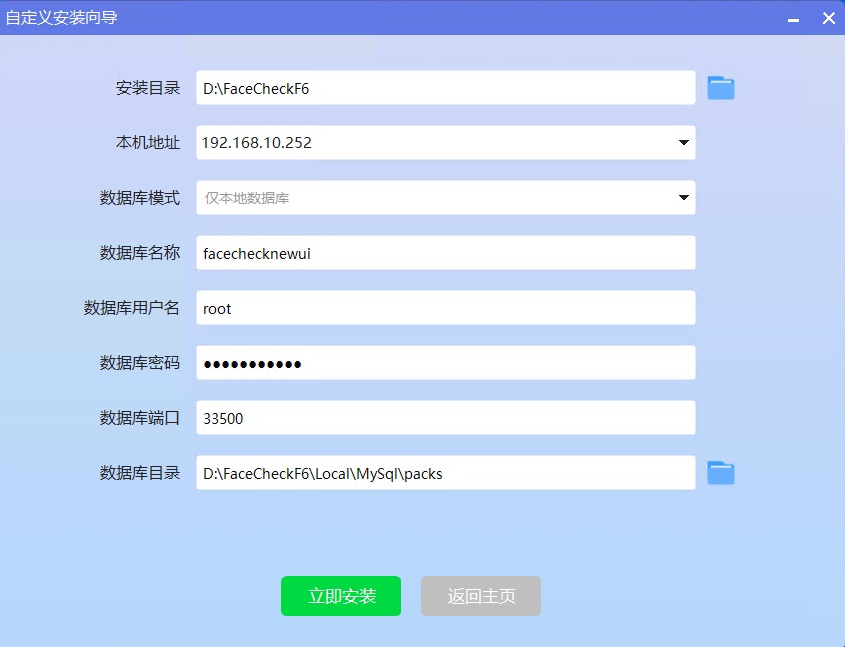Screen dimensions: 845x647
Task: Expand the 本机地址 dropdown arrow
Action: tap(684, 143)
